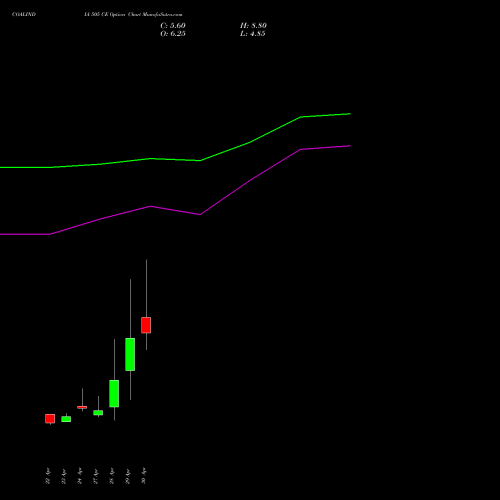500x500 pixels.
Task: Click the open value O: 6.25
Action: point(173,34)
